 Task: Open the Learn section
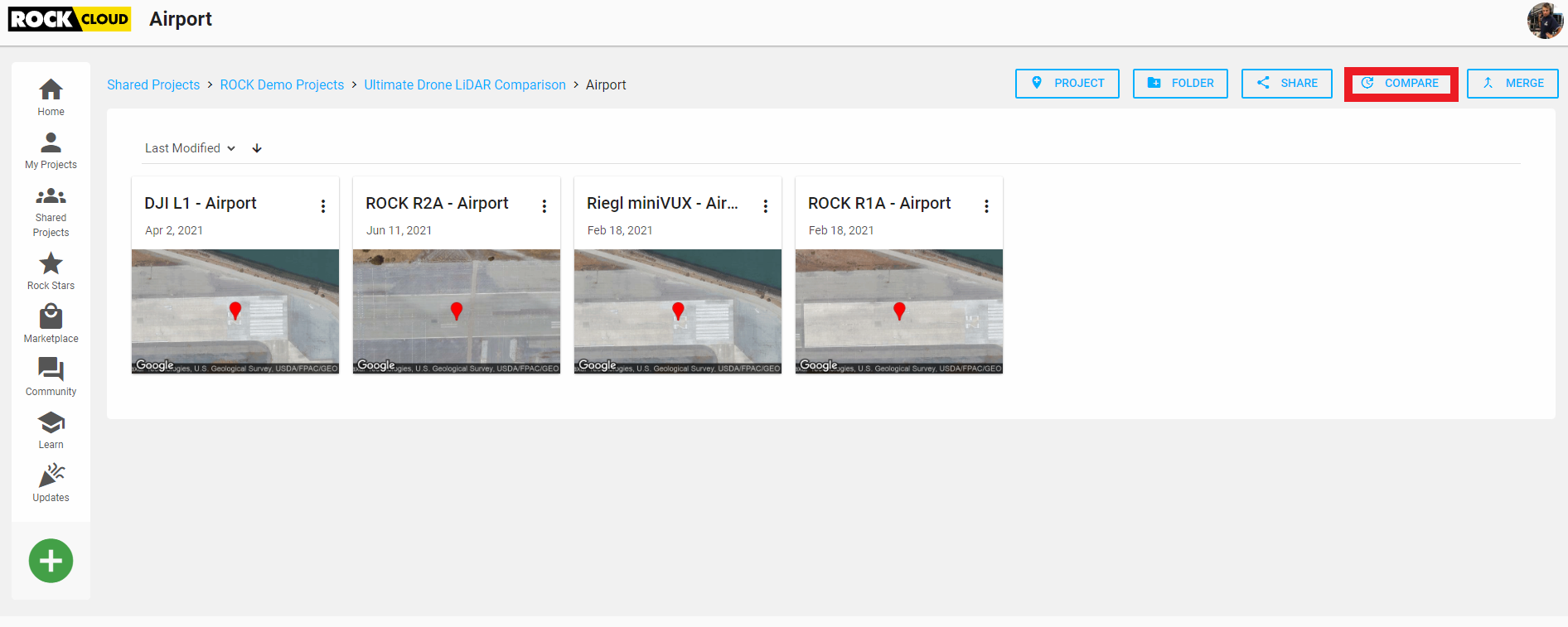pyautogui.click(x=51, y=430)
